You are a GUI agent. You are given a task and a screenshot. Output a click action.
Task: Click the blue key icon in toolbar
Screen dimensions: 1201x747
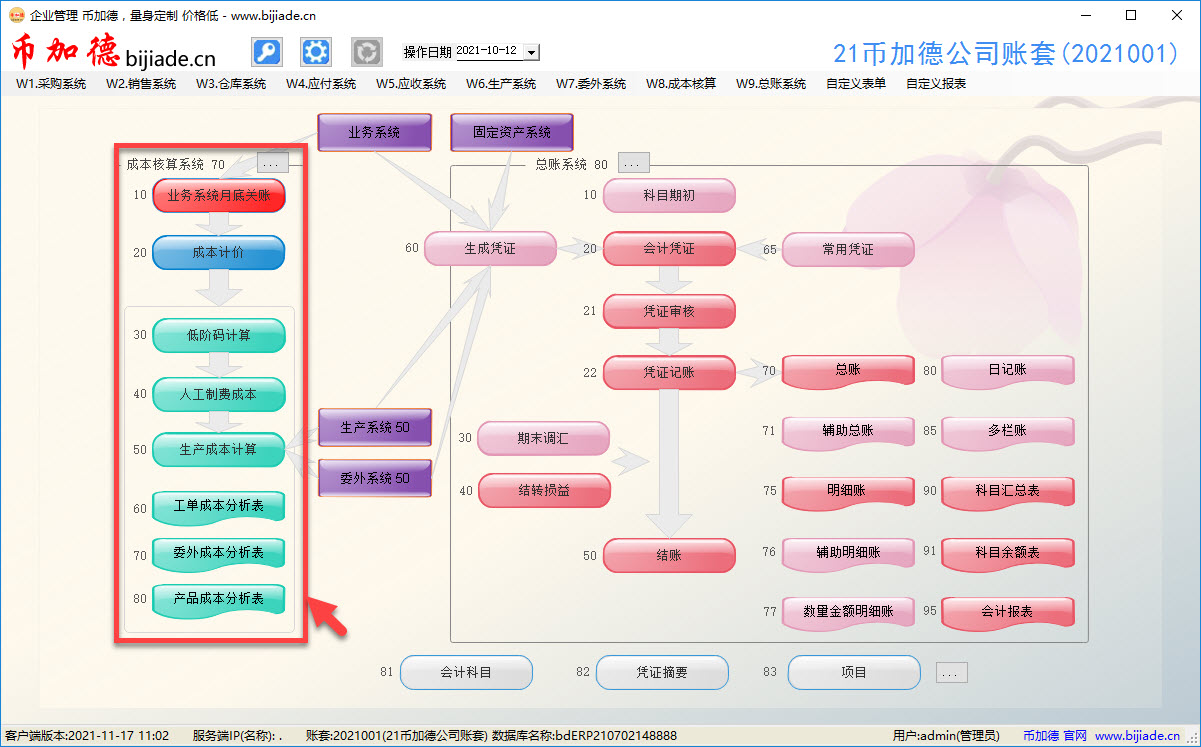[266, 52]
